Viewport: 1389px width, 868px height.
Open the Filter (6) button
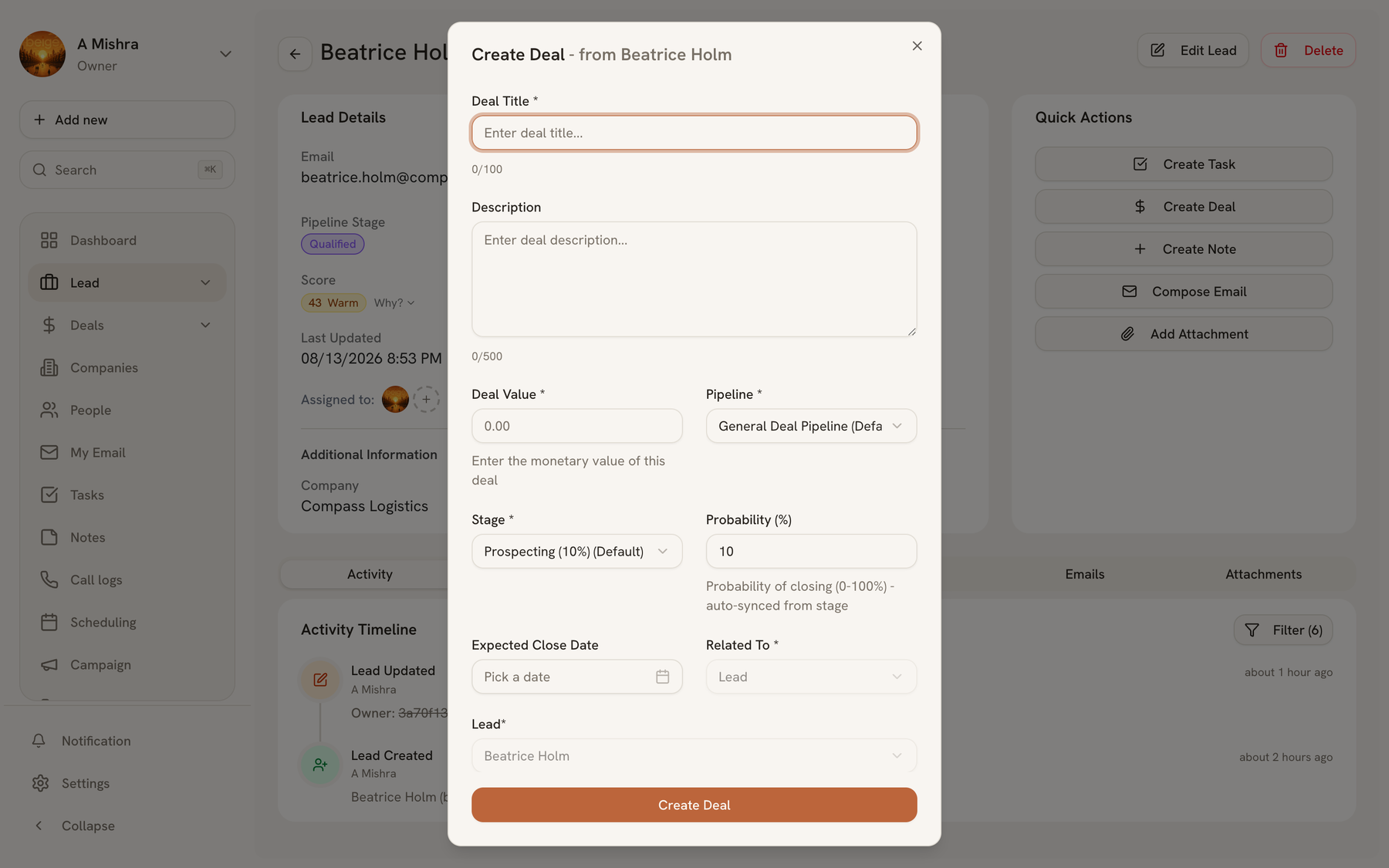(x=1283, y=630)
